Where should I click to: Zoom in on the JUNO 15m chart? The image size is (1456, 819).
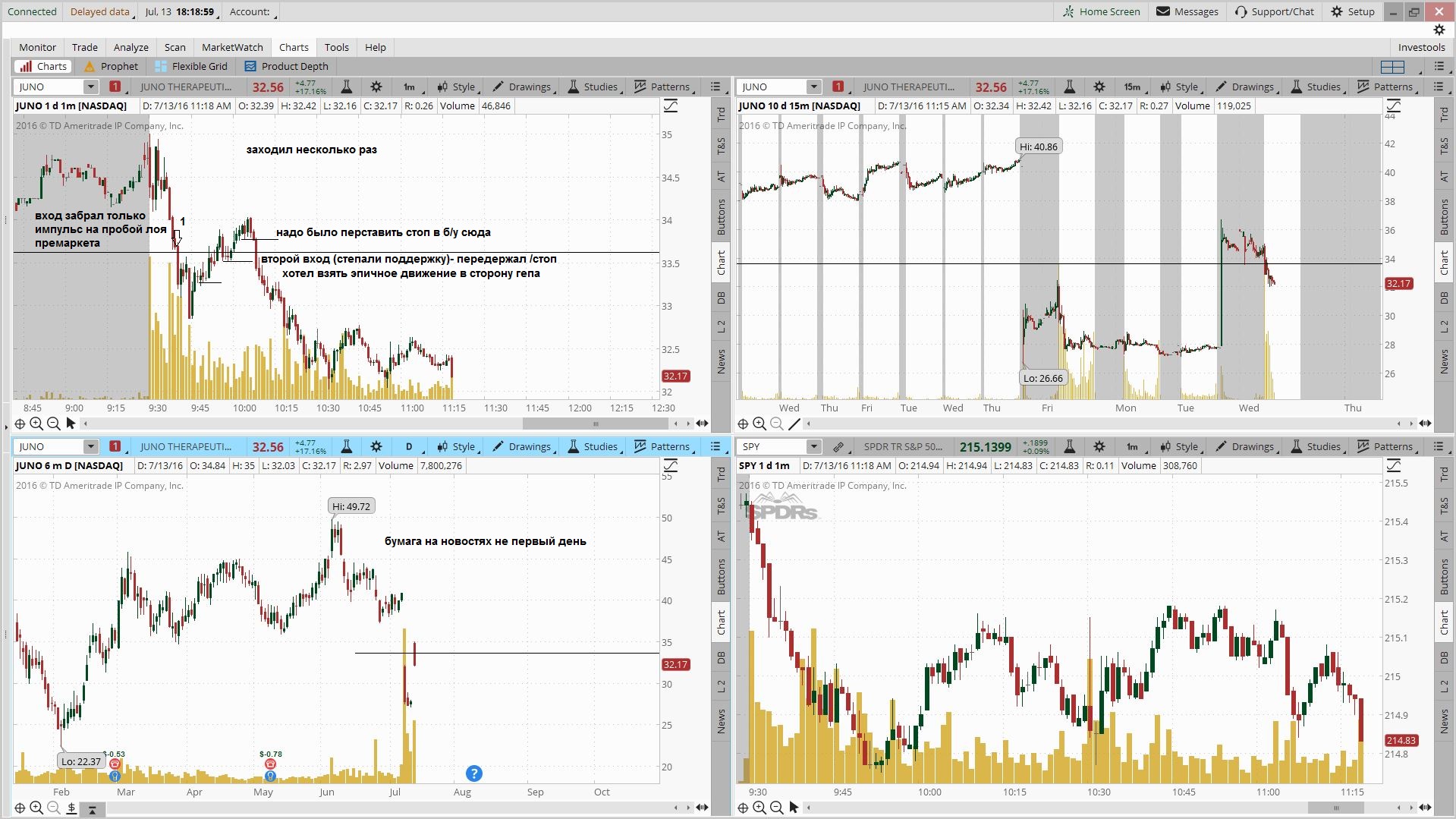point(759,424)
